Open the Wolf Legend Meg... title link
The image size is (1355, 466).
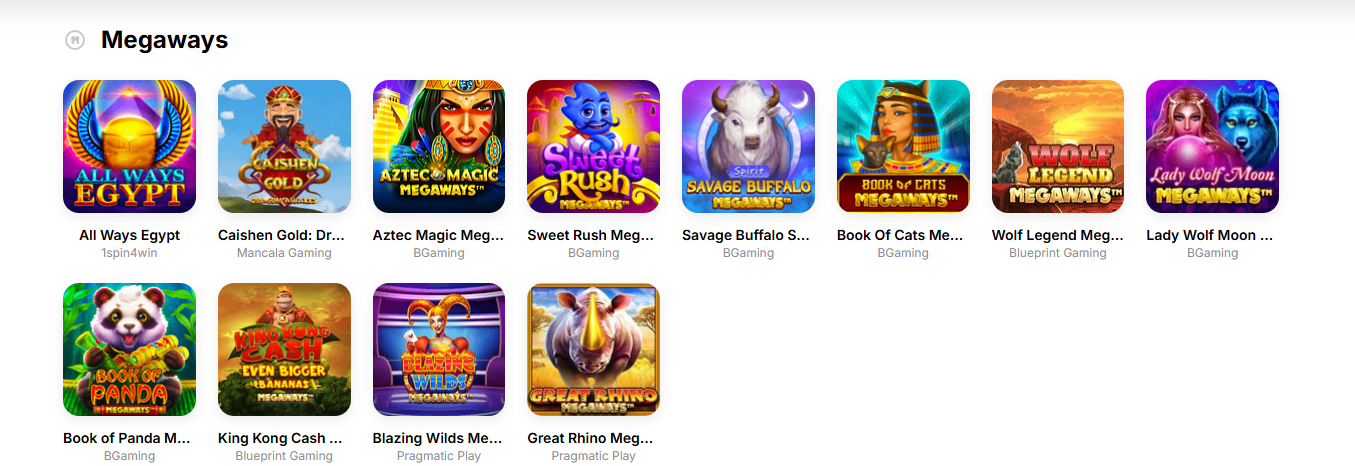pos(1058,236)
